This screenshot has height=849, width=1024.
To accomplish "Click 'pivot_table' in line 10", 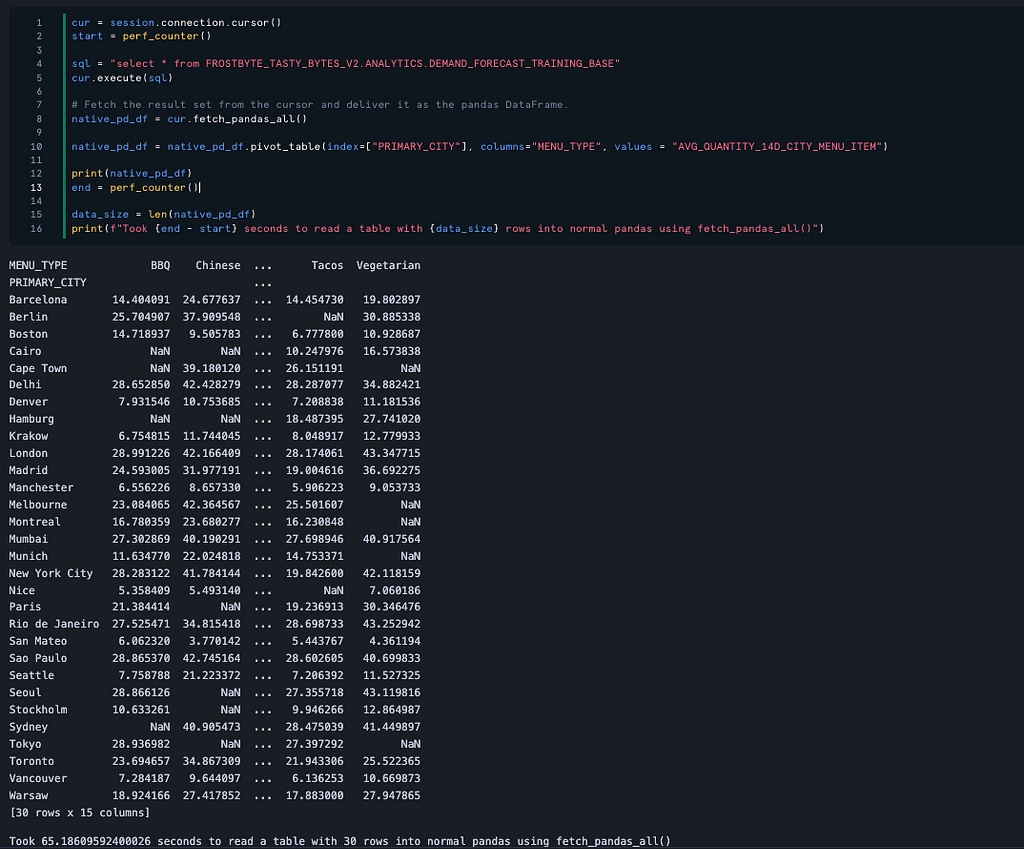I will (285, 146).
